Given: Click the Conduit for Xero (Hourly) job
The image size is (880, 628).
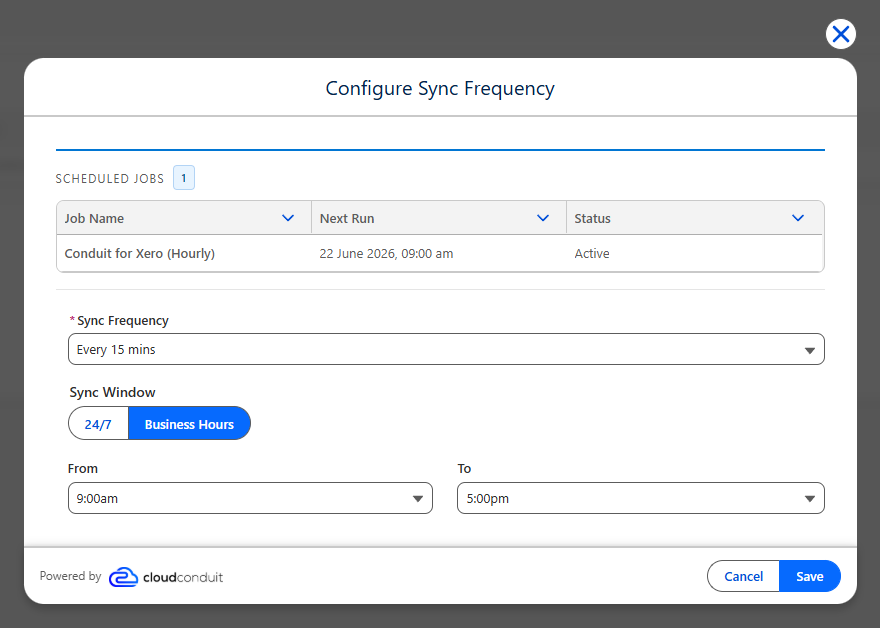Looking at the screenshot, I should click(140, 253).
